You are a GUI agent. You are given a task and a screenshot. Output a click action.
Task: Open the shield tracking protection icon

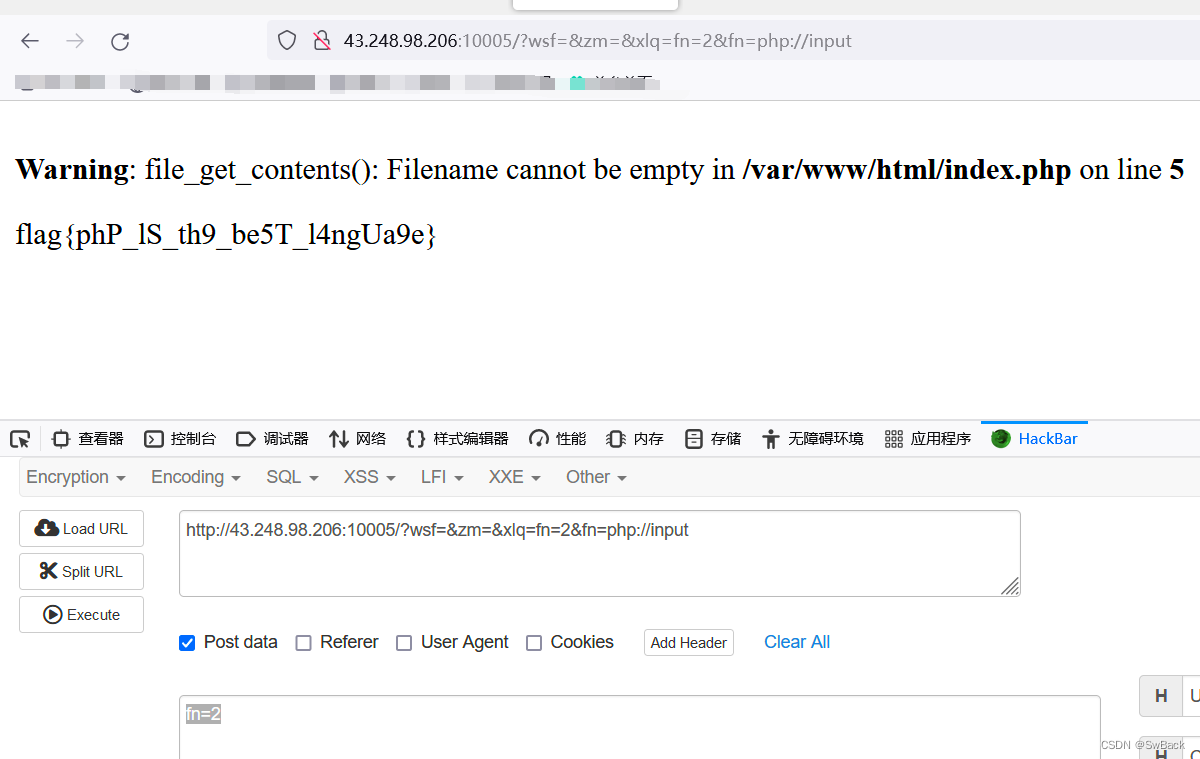click(x=287, y=41)
